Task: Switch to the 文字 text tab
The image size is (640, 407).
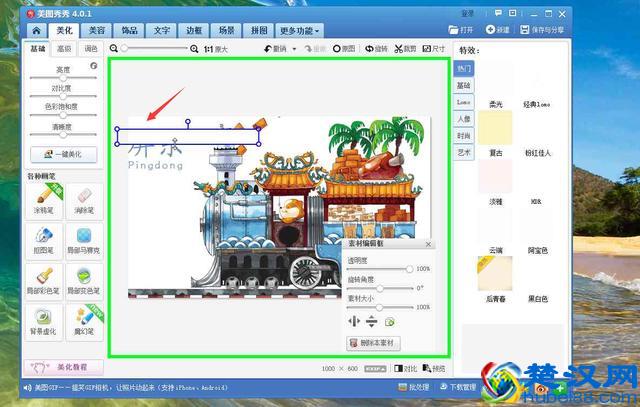Action: 163,31
